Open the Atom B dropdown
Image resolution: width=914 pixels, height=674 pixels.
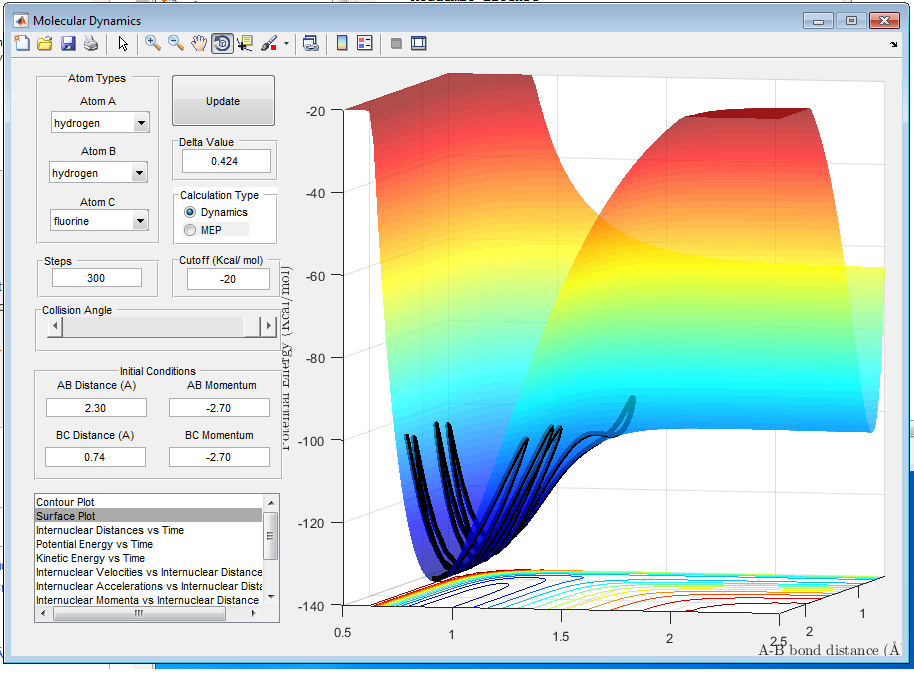pyautogui.click(x=139, y=173)
